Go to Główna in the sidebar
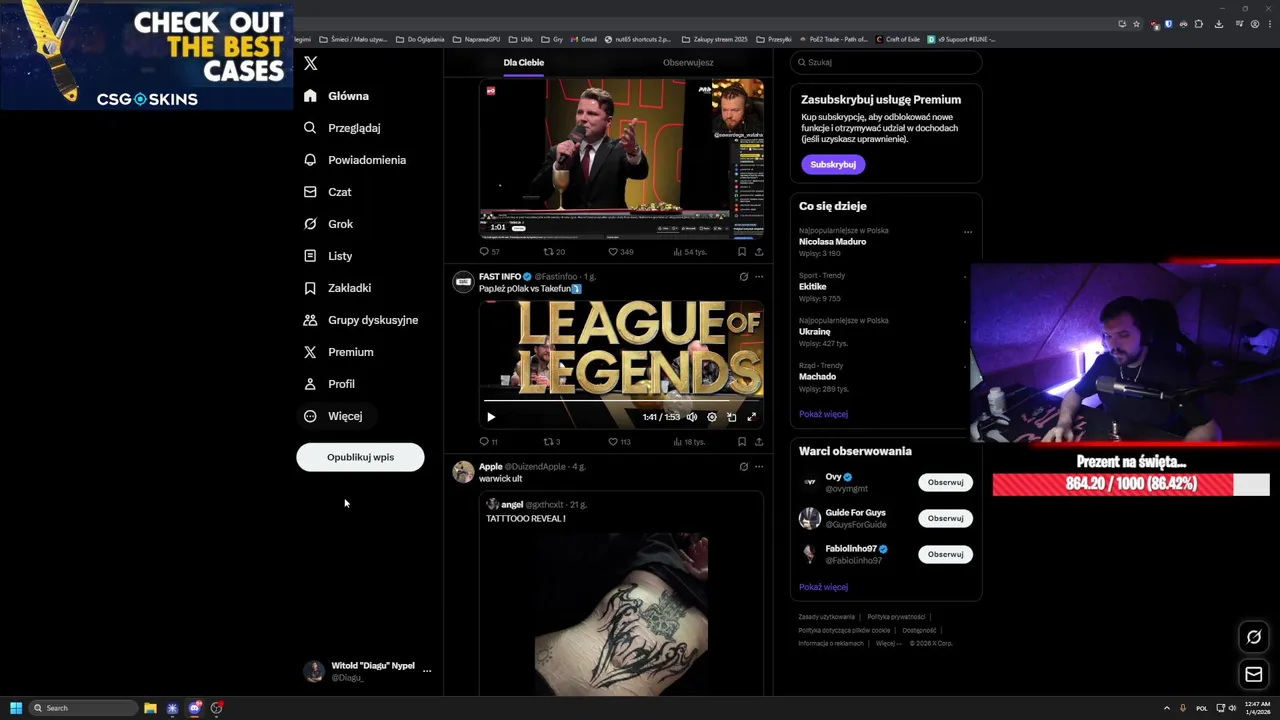The height and width of the screenshot is (720, 1280). (x=337, y=96)
